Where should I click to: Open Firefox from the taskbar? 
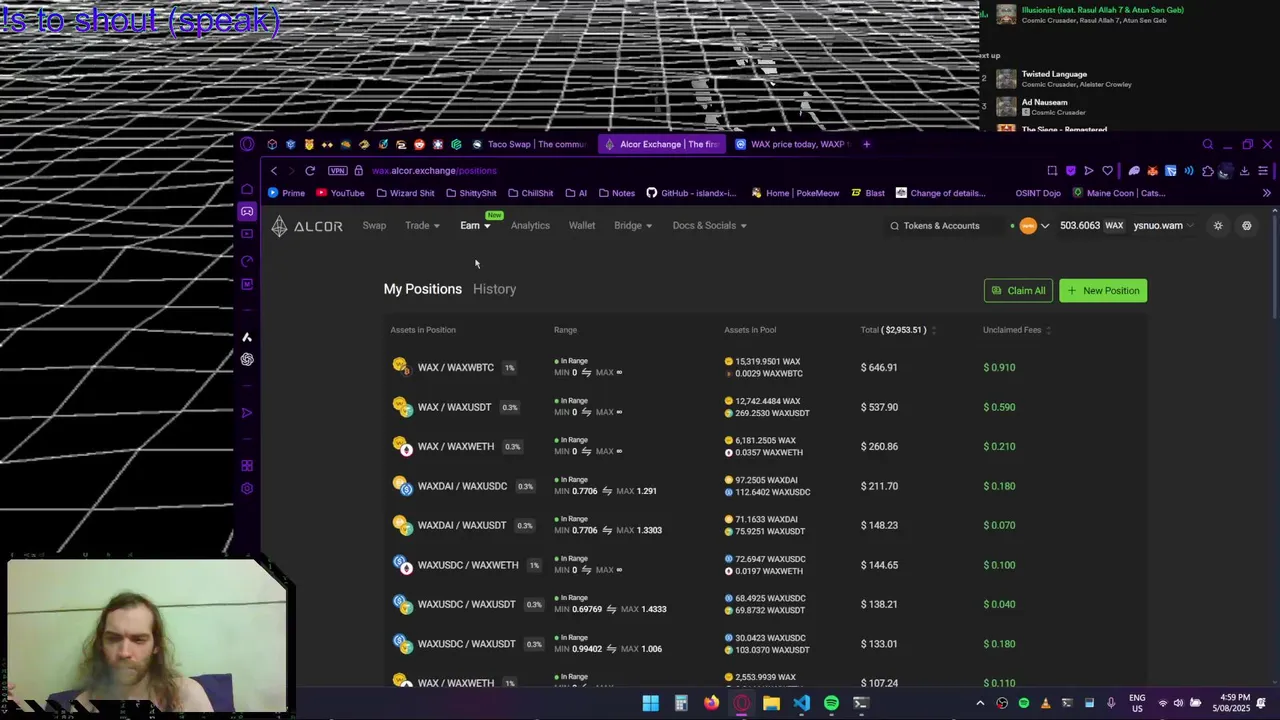point(711,703)
